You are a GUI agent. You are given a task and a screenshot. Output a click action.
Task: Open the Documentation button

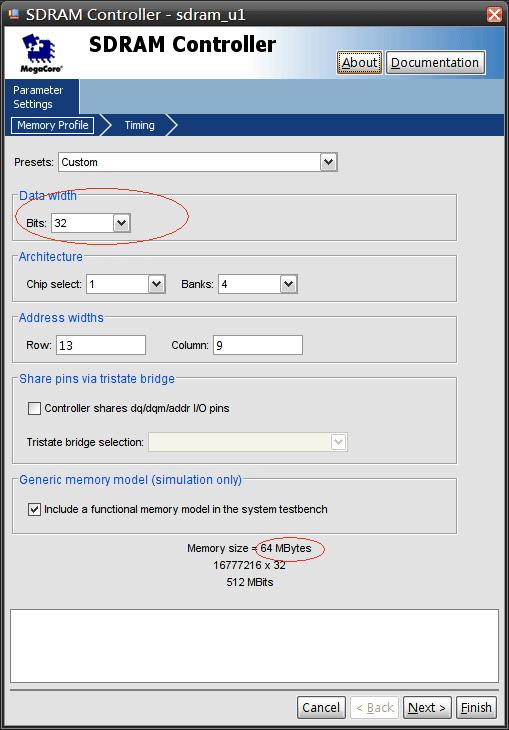tap(435, 62)
